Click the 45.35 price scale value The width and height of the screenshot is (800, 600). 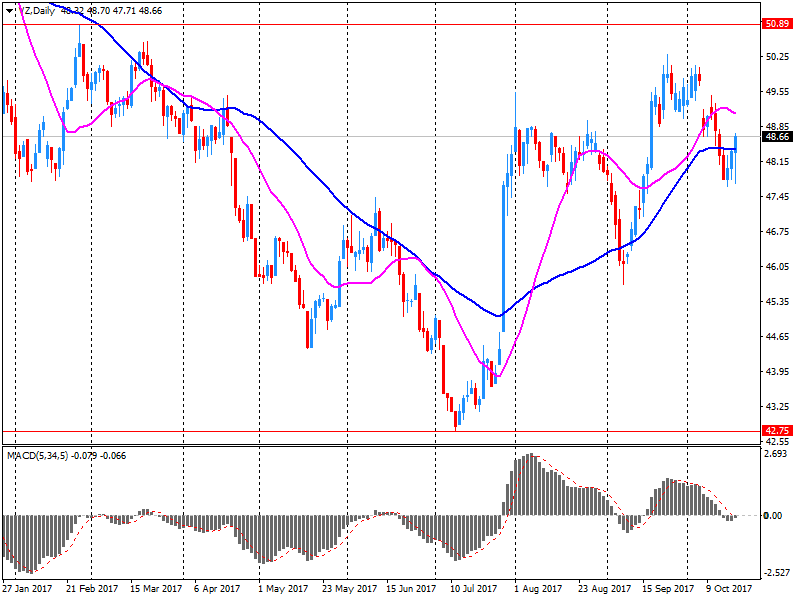(778, 302)
